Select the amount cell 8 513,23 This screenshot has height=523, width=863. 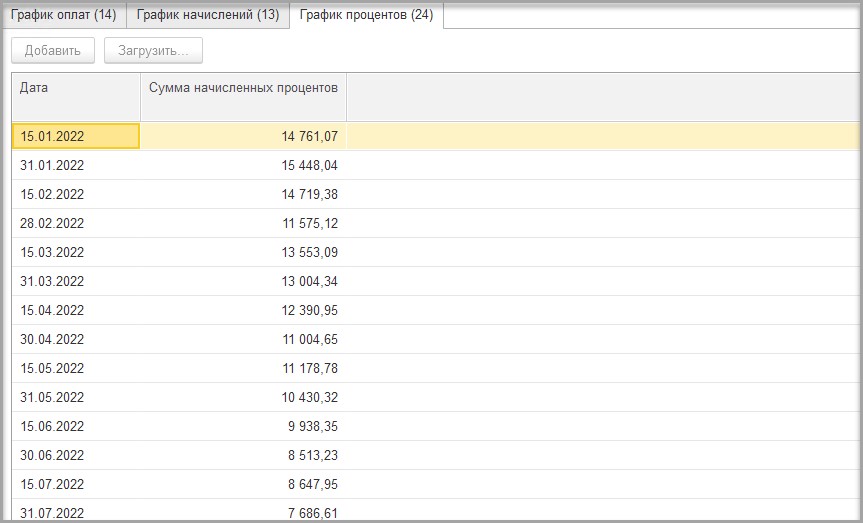pyautogui.click(x=243, y=455)
